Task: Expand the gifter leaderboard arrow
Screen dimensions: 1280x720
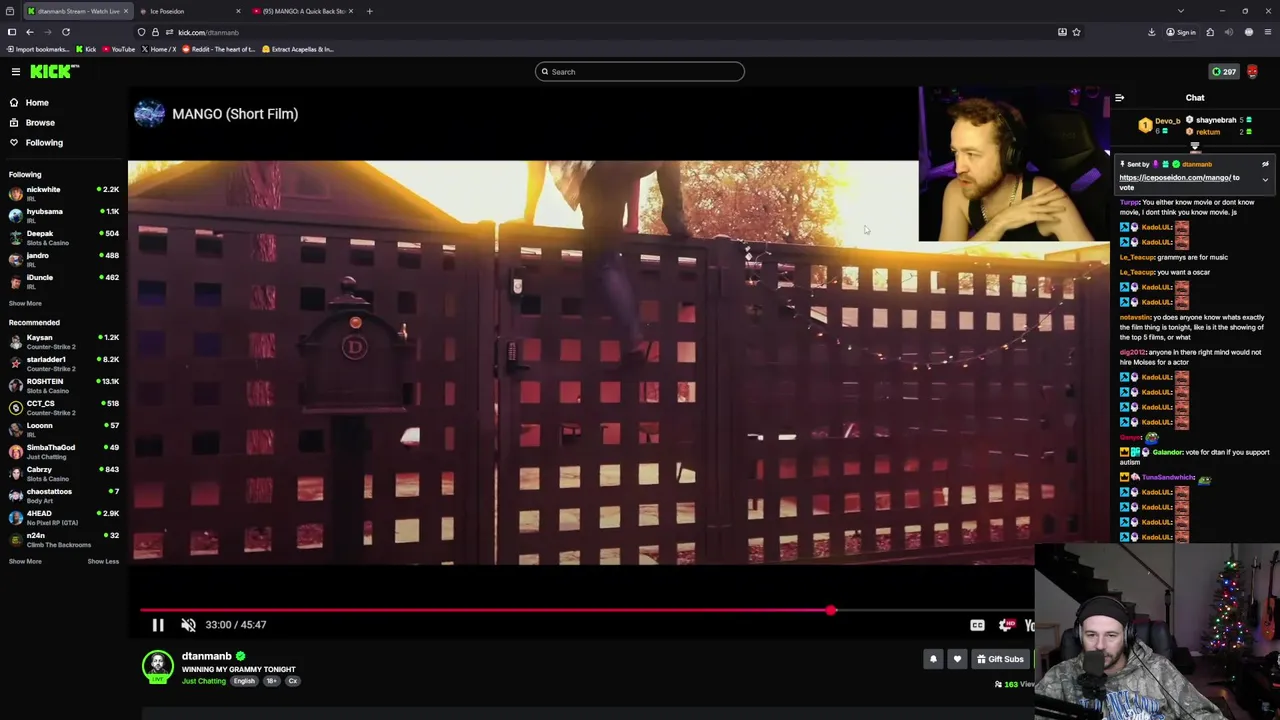Action: point(1195,146)
